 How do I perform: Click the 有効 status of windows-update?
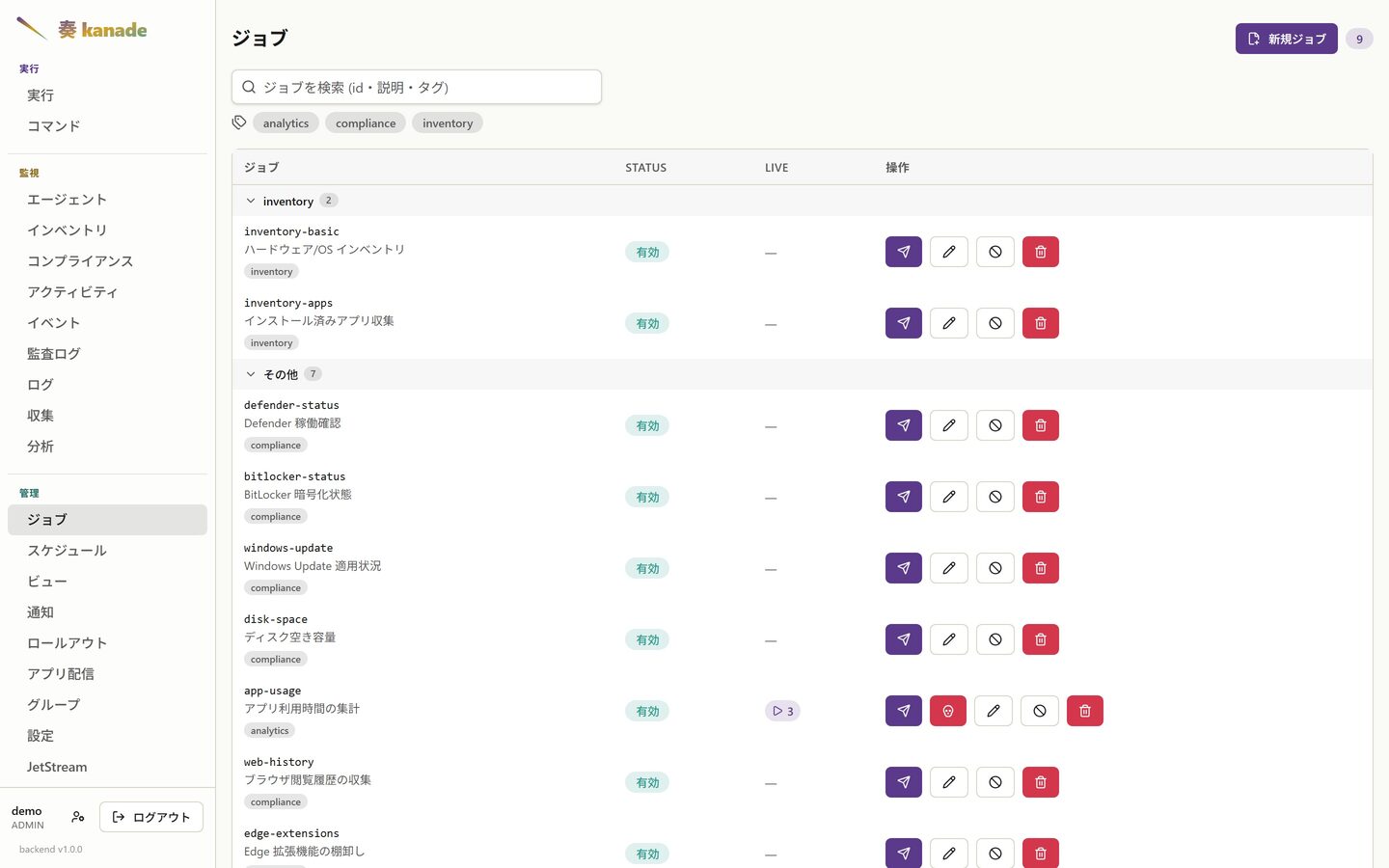click(x=647, y=568)
